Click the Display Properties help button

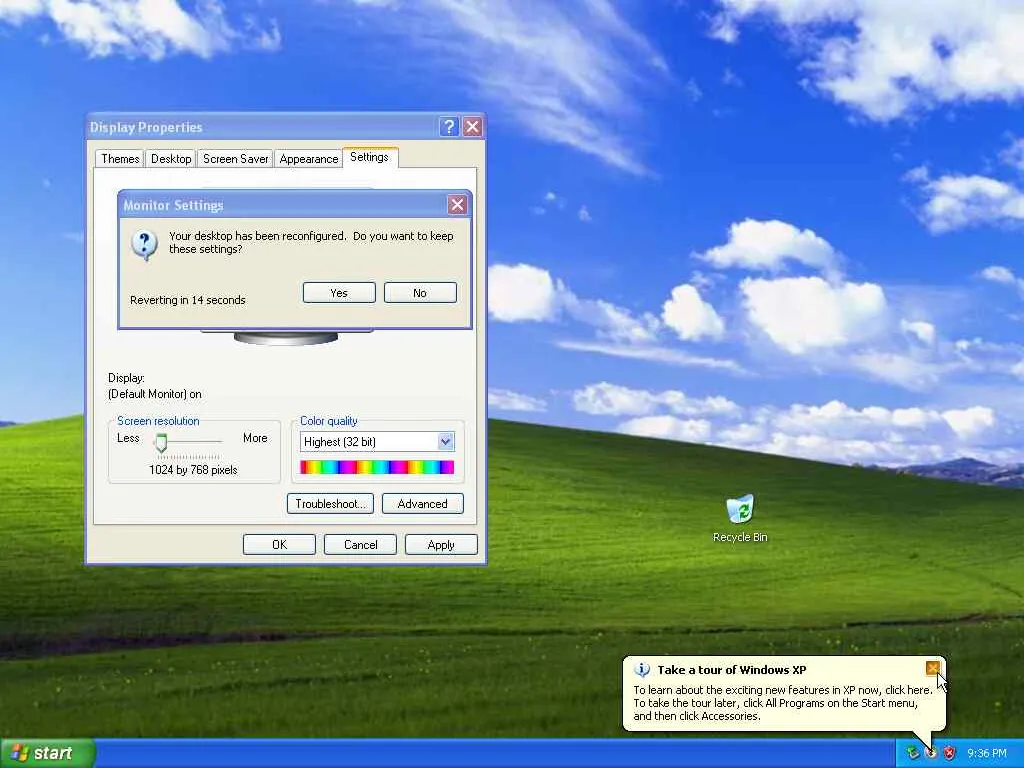pyautogui.click(x=449, y=127)
